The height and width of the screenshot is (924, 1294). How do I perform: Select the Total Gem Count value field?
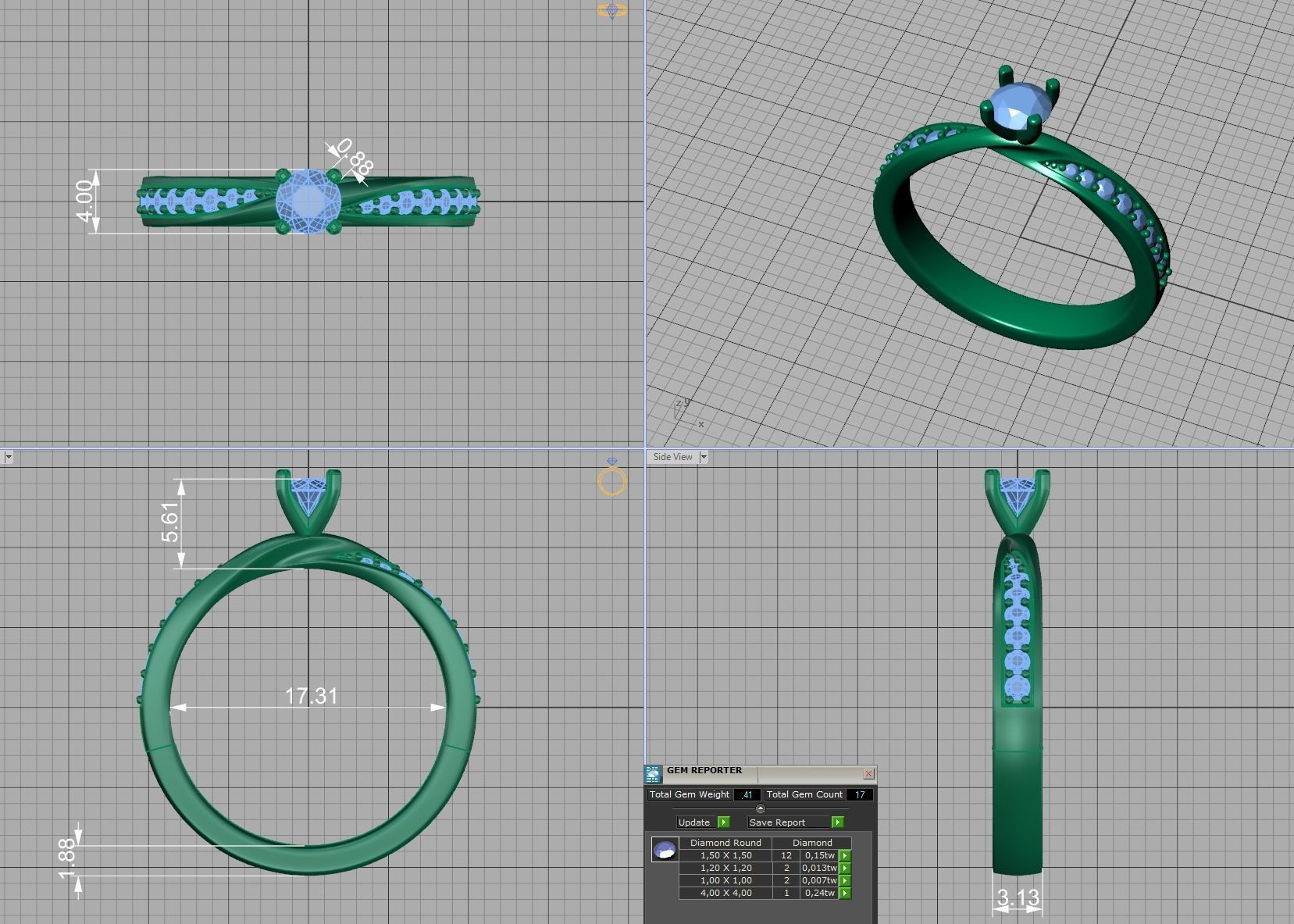pos(860,794)
